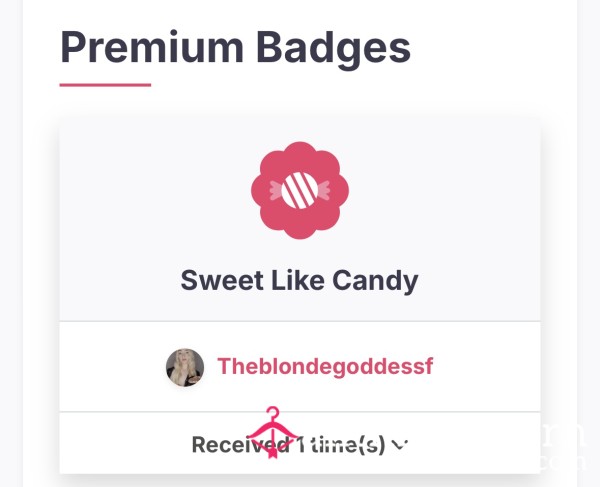
Task: Open Theblondegoddessf profile link
Action: pos(325,366)
